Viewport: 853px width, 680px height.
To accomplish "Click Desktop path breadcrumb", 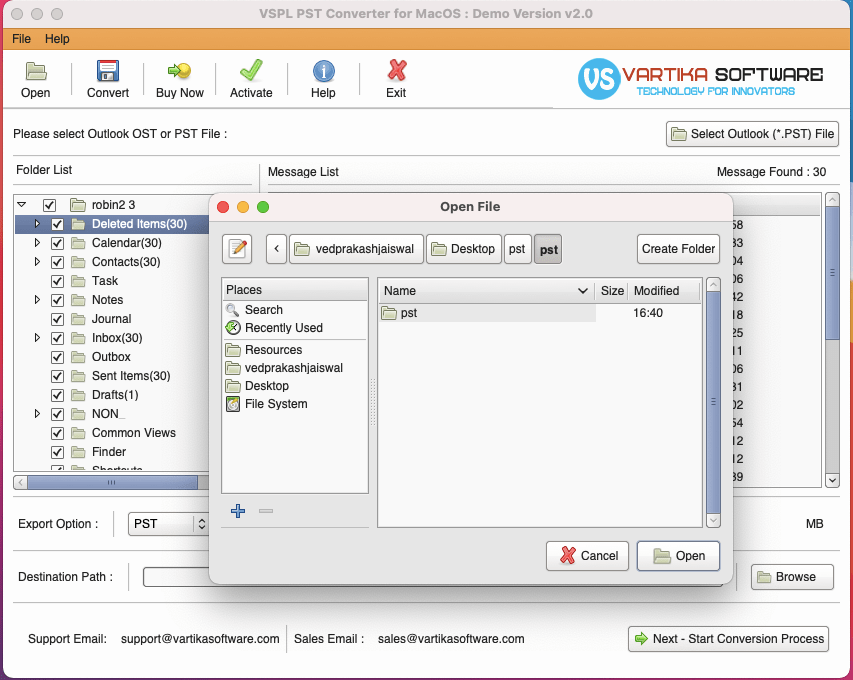I will coord(464,249).
